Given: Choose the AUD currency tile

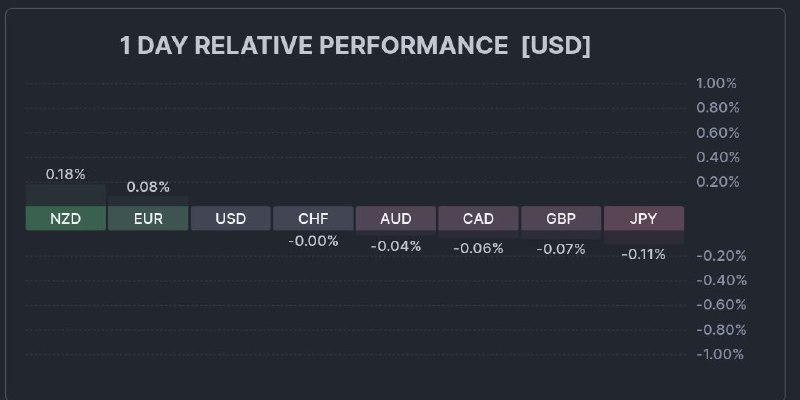Looking at the screenshot, I should pyautogui.click(x=396, y=218).
